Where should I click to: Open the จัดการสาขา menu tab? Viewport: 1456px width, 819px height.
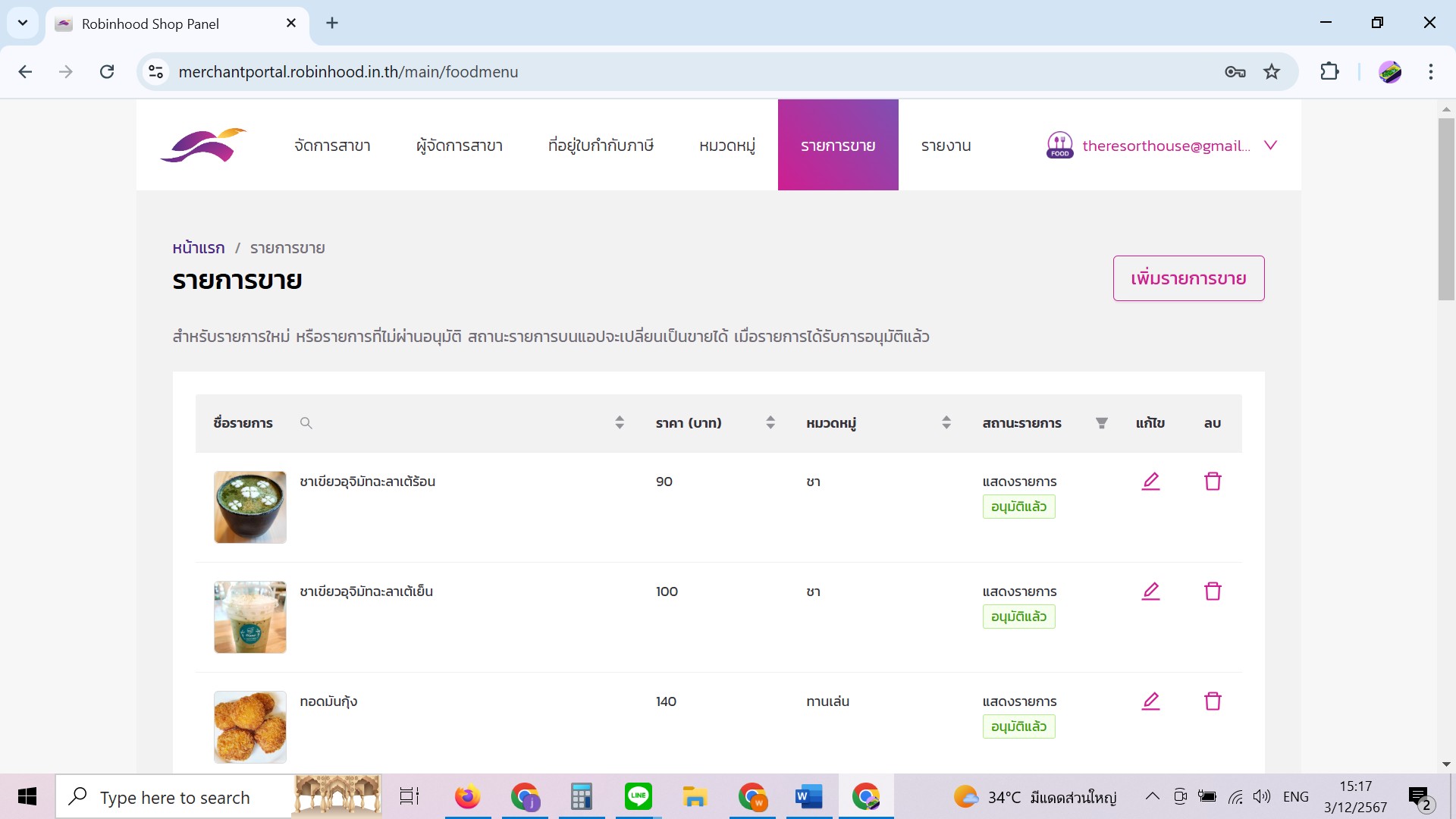(x=332, y=146)
